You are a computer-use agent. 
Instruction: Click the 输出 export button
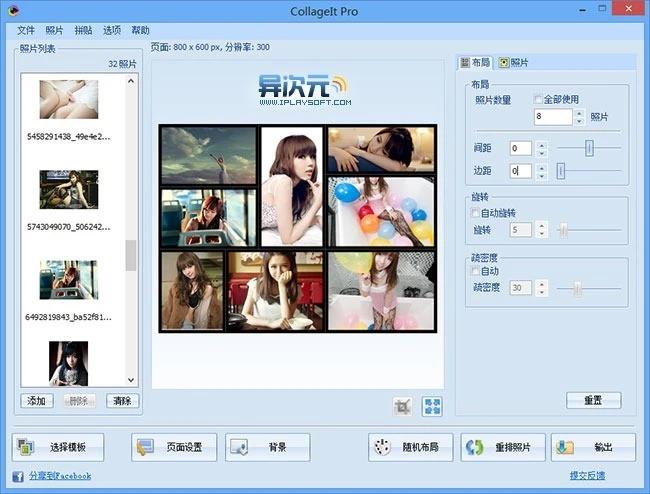[593, 447]
